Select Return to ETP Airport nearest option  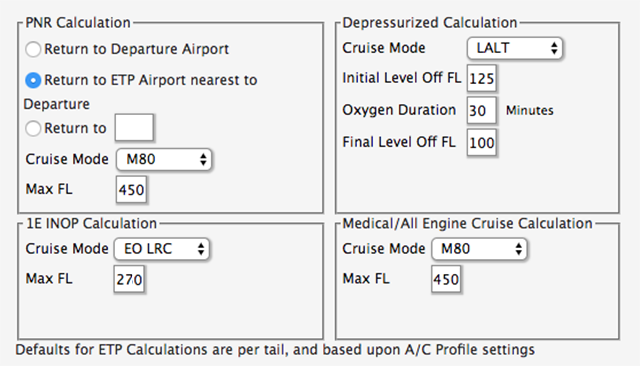pos(33,80)
